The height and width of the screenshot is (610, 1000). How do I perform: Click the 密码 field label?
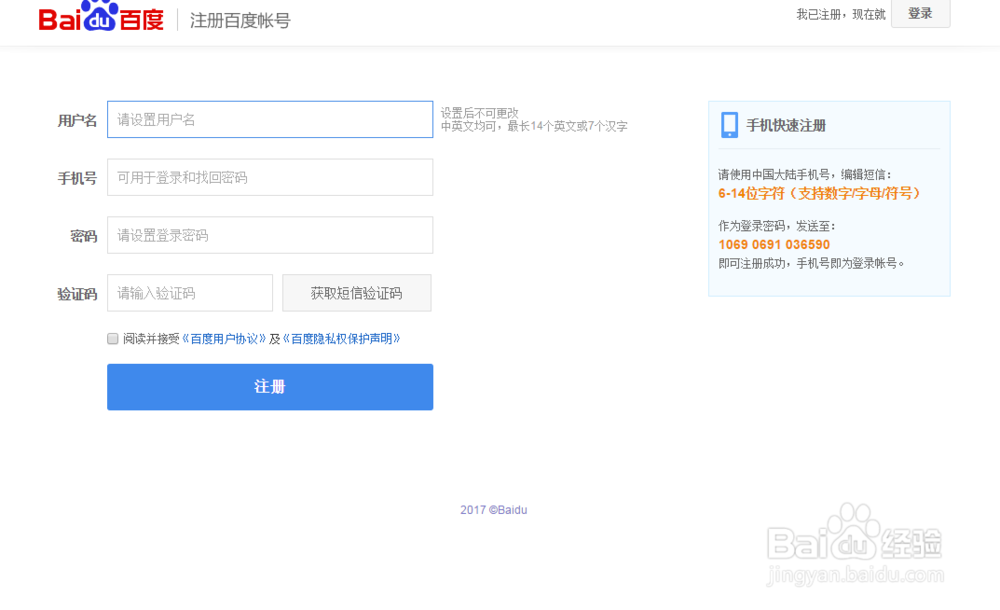click(x=84, y=236)
